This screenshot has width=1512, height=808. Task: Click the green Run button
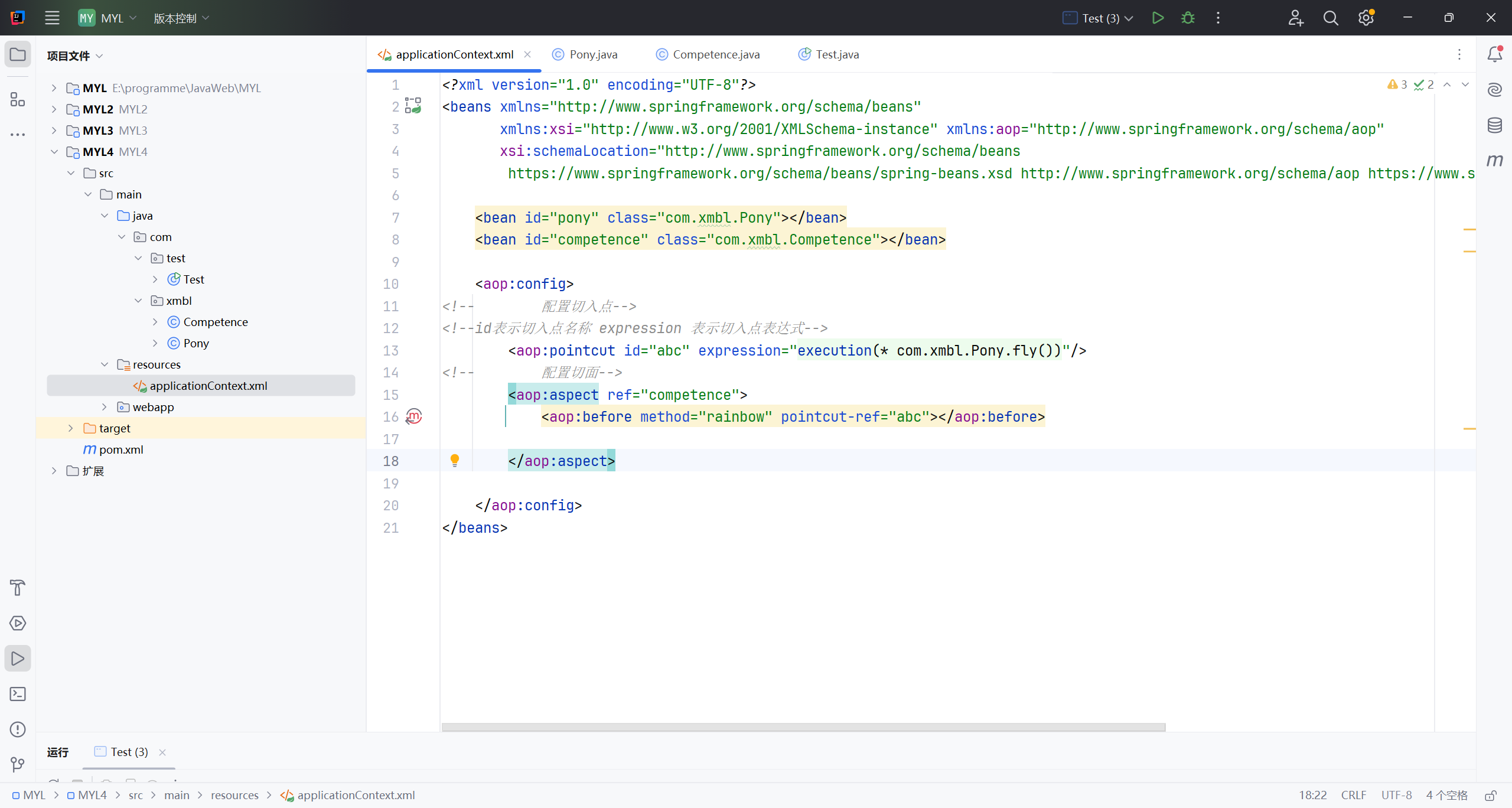coord(1158,18)
